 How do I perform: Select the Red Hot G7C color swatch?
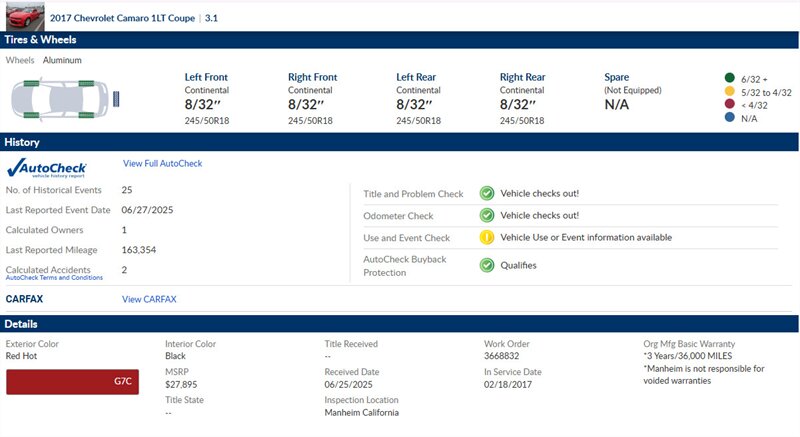click(72, 382)
